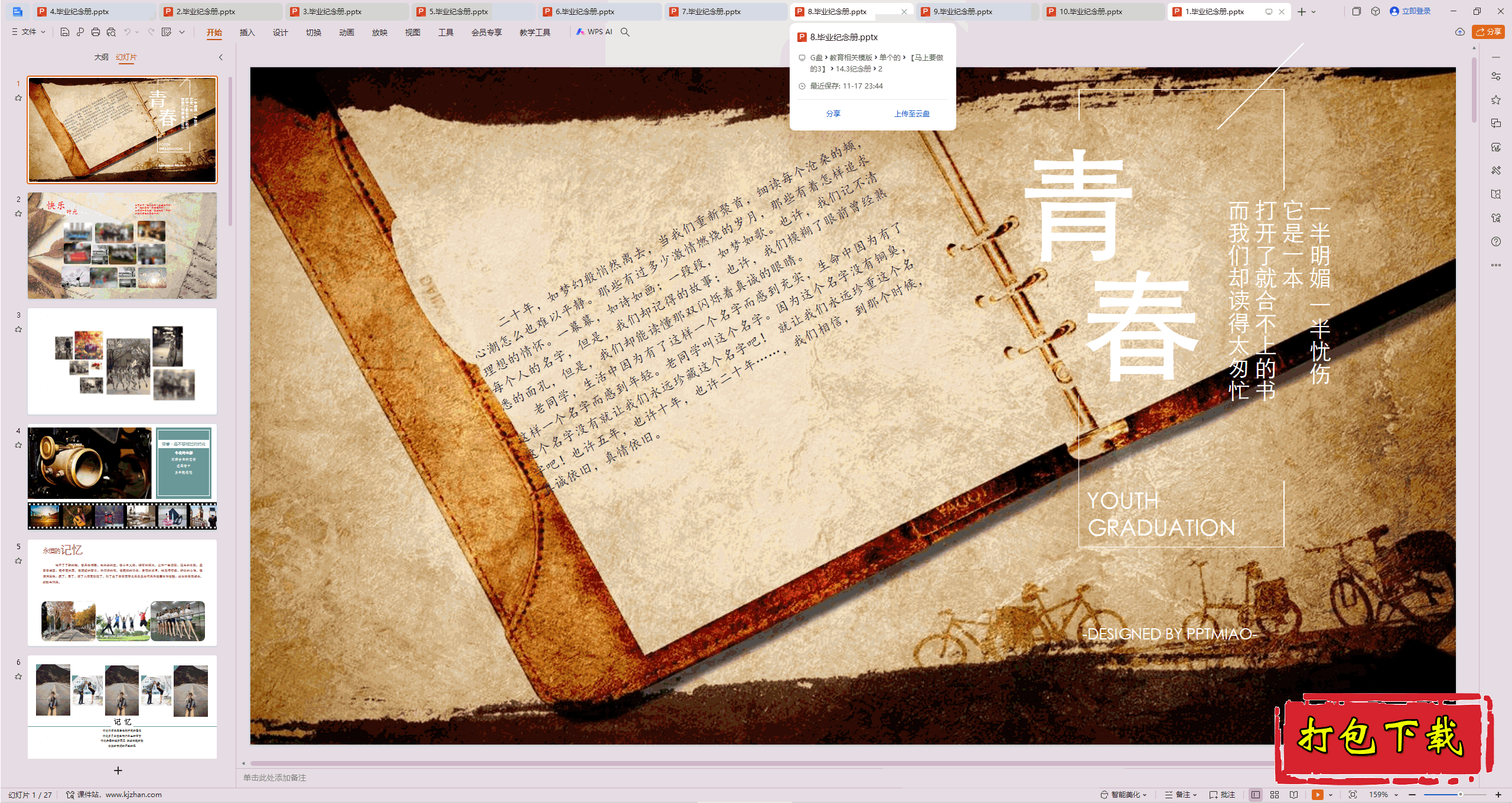Click the cloud upload icon near Share
This screenshot has height=803, width=1512.
[x=1460, y=32]
